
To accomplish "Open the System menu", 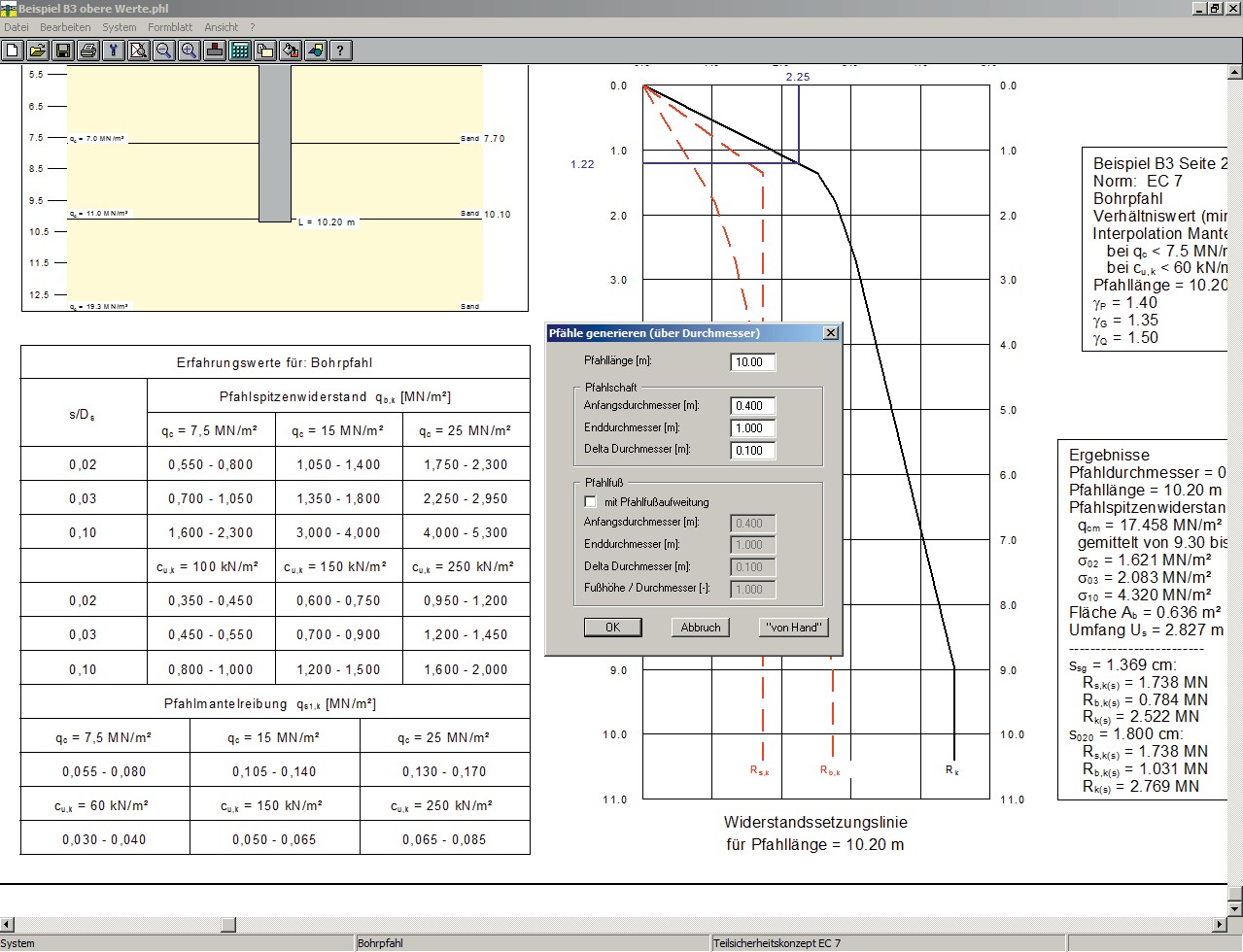I will point(120,27).
